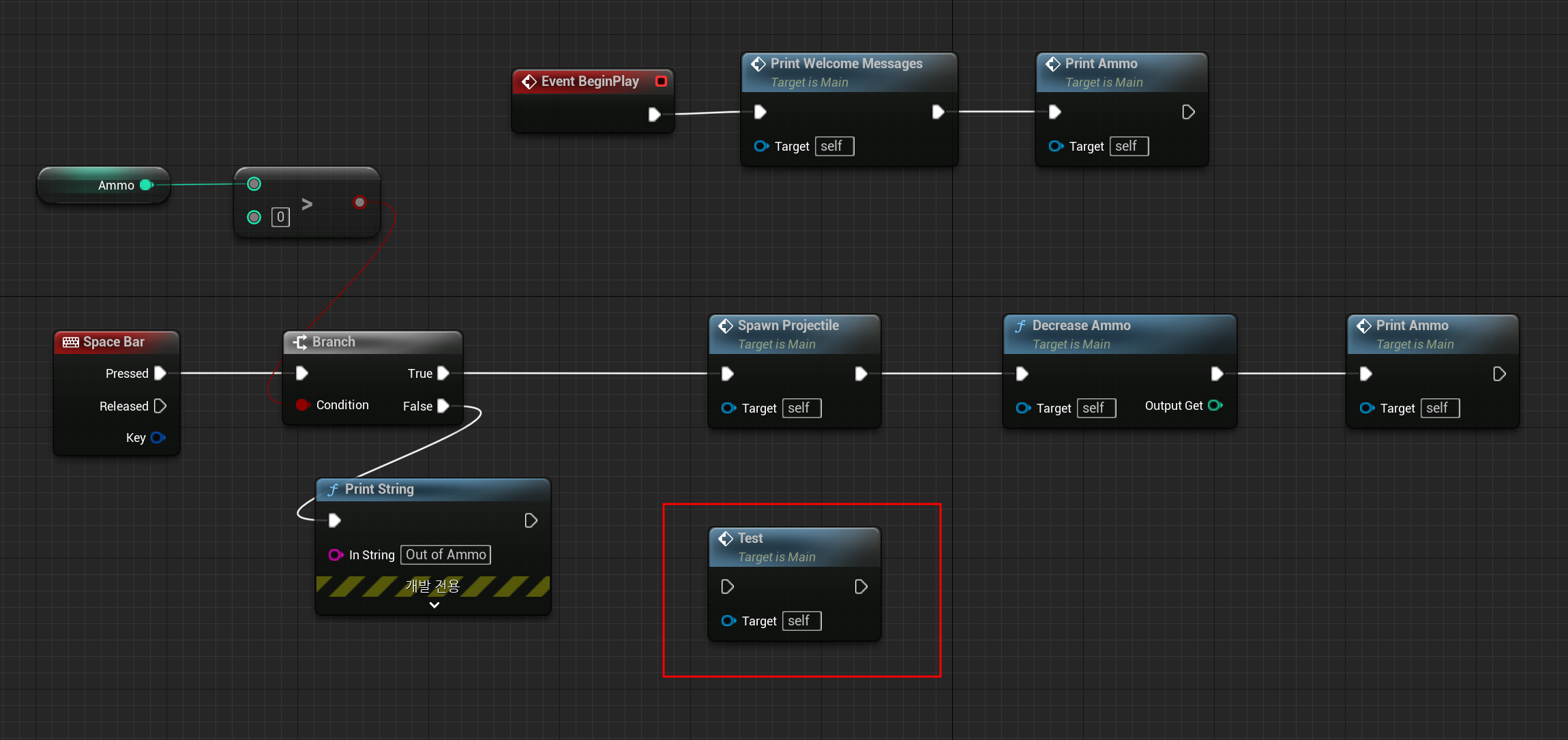
Task: Click the Branch False output pin
Action: pos(443,406)
